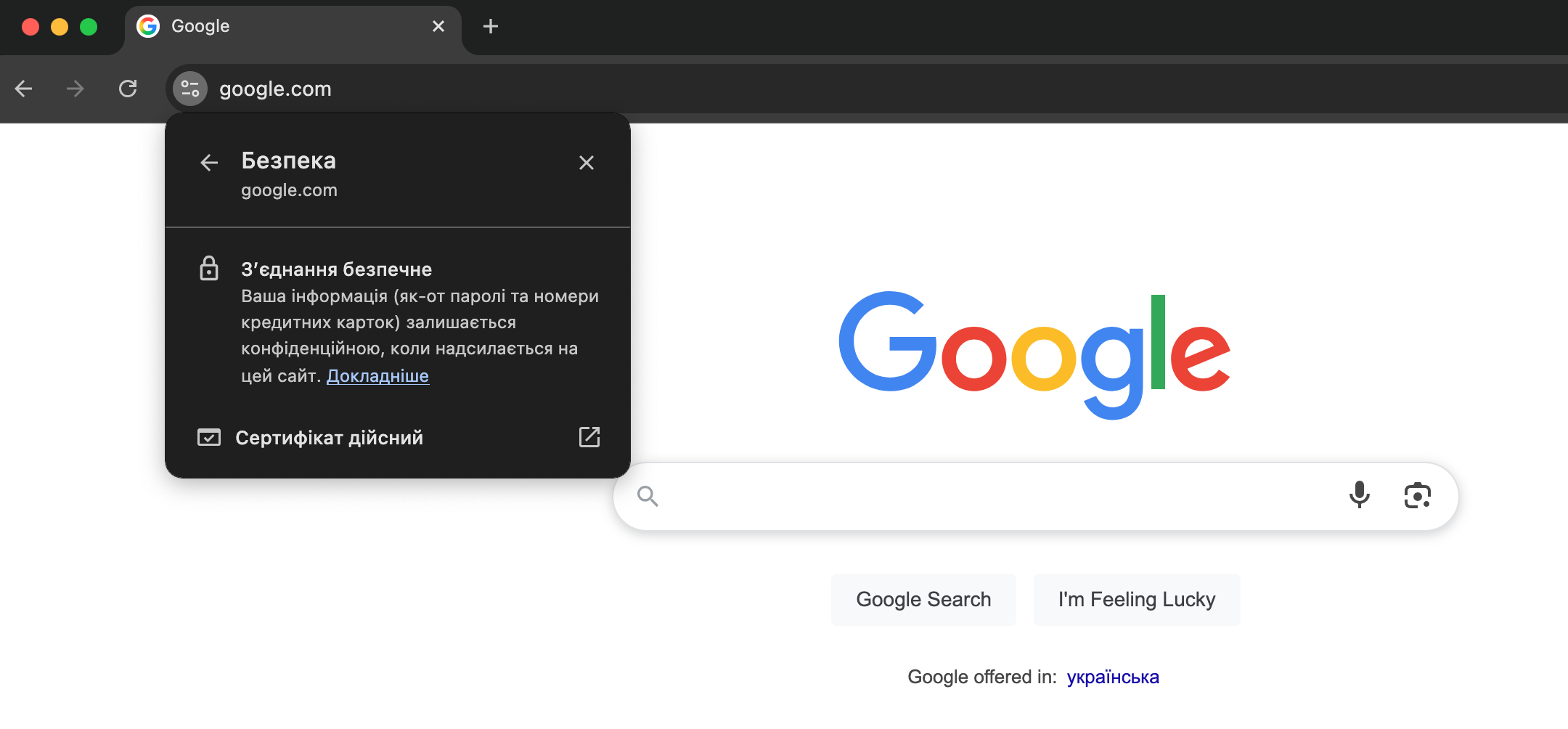This screenshot has width=1568, height=729.
Task: Click the site information icon in address bar
Action: (190, 89)
